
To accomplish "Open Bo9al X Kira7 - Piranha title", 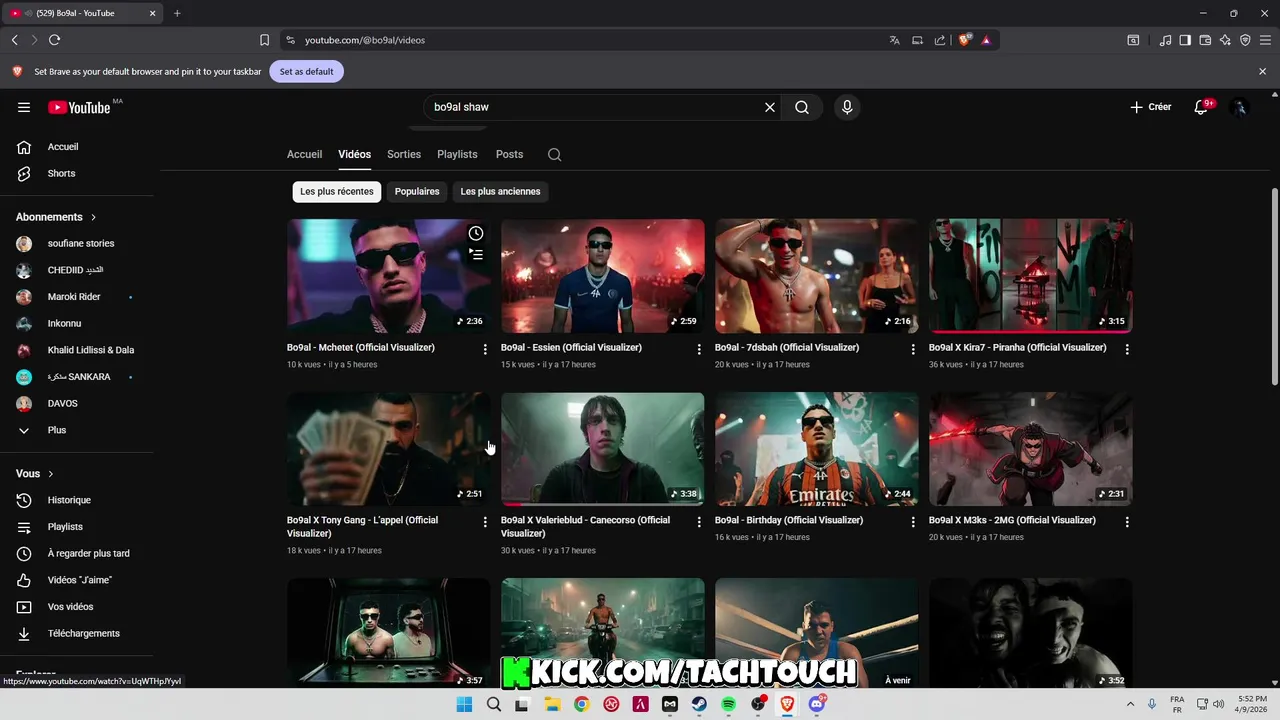I will coord(1017,348).
